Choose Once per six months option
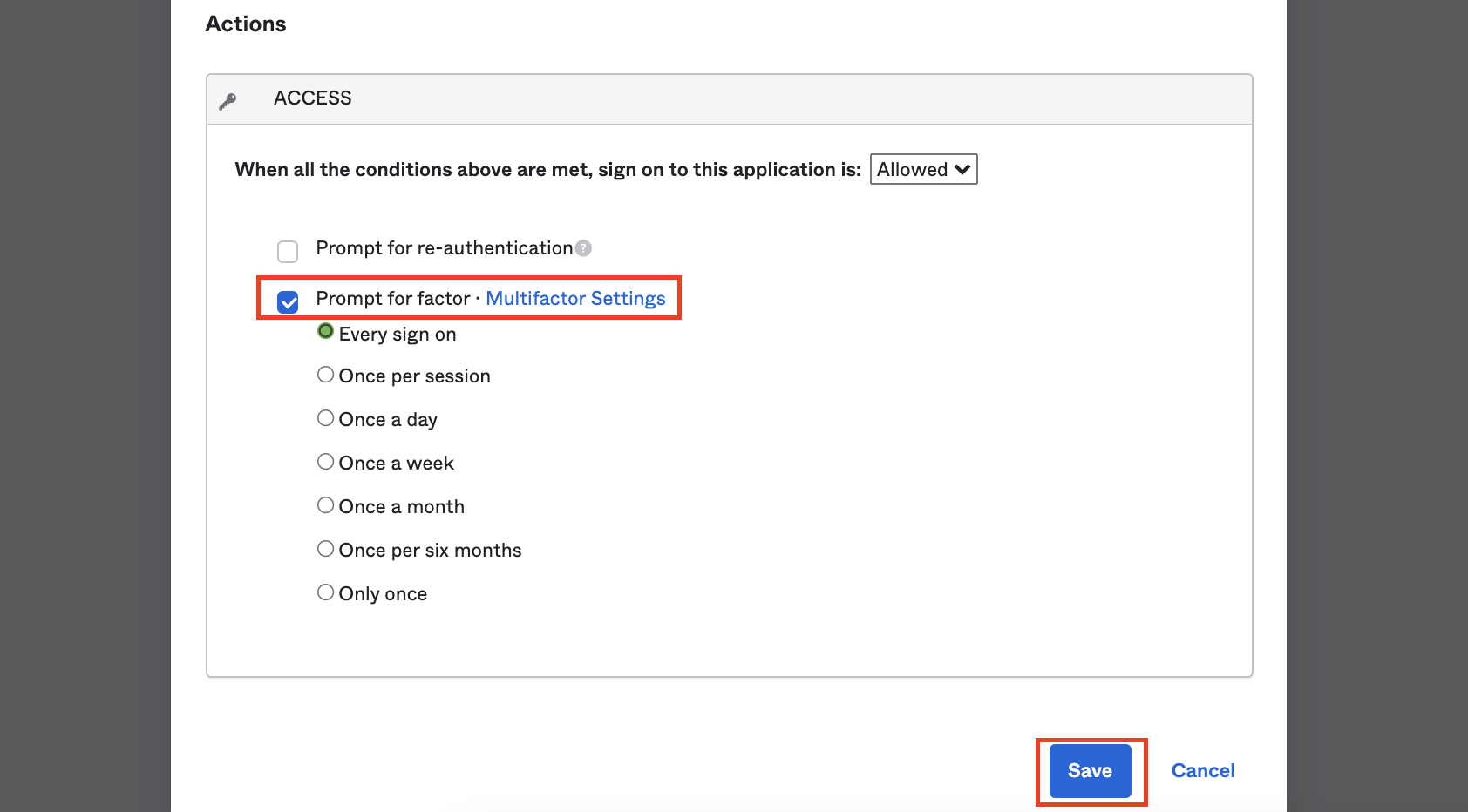 [325, 549]
